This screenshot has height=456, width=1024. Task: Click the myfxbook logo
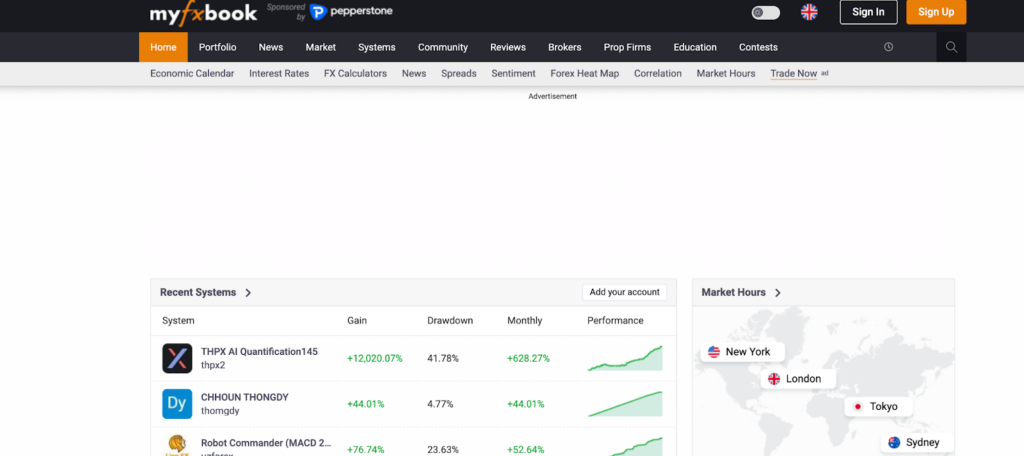[x=203, y=14]
